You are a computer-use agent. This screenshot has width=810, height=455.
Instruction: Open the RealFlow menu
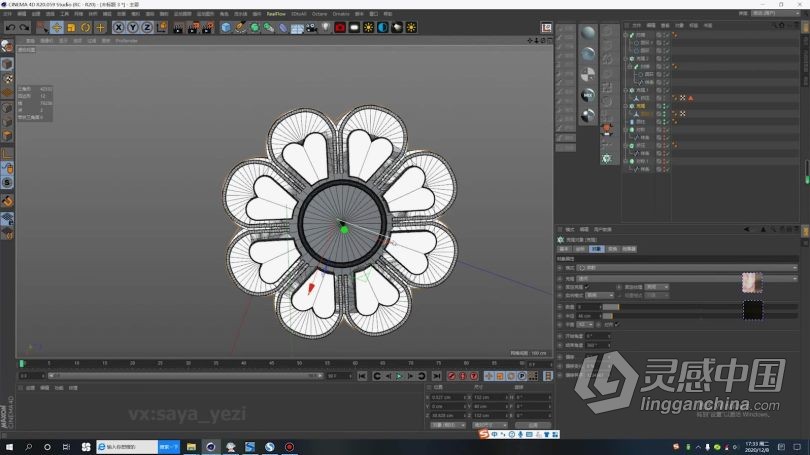pyautogui.click(x=276, y=14)
